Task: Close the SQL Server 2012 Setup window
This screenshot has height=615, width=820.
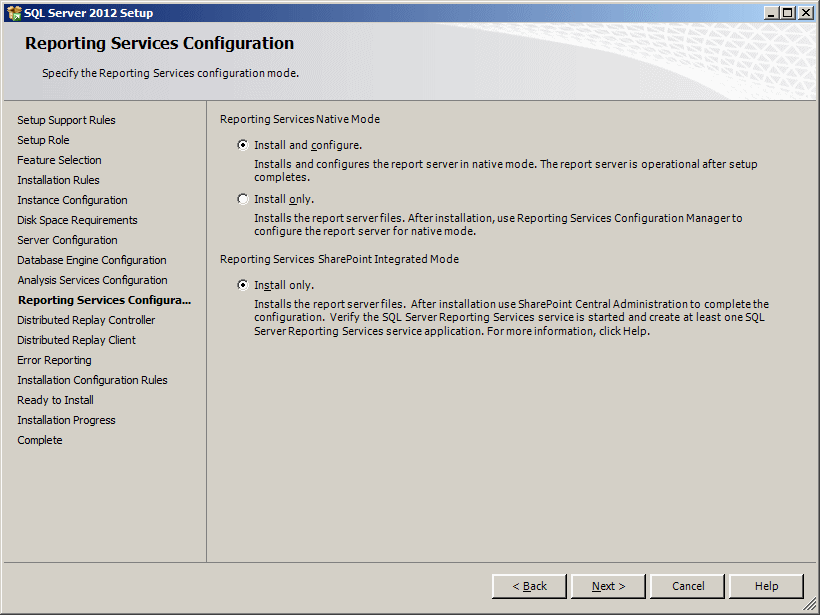Action: pyautogui.click(x=806, y=13)
